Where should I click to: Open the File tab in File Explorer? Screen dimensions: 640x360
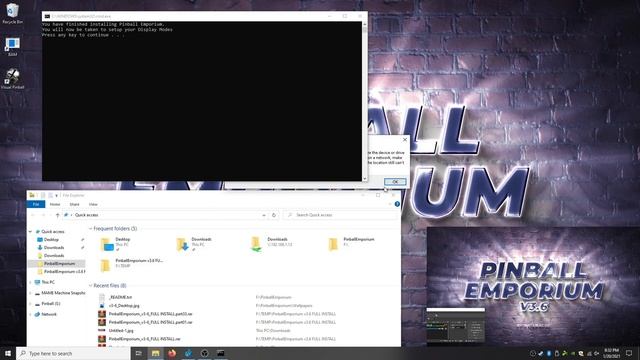point(36,204)
